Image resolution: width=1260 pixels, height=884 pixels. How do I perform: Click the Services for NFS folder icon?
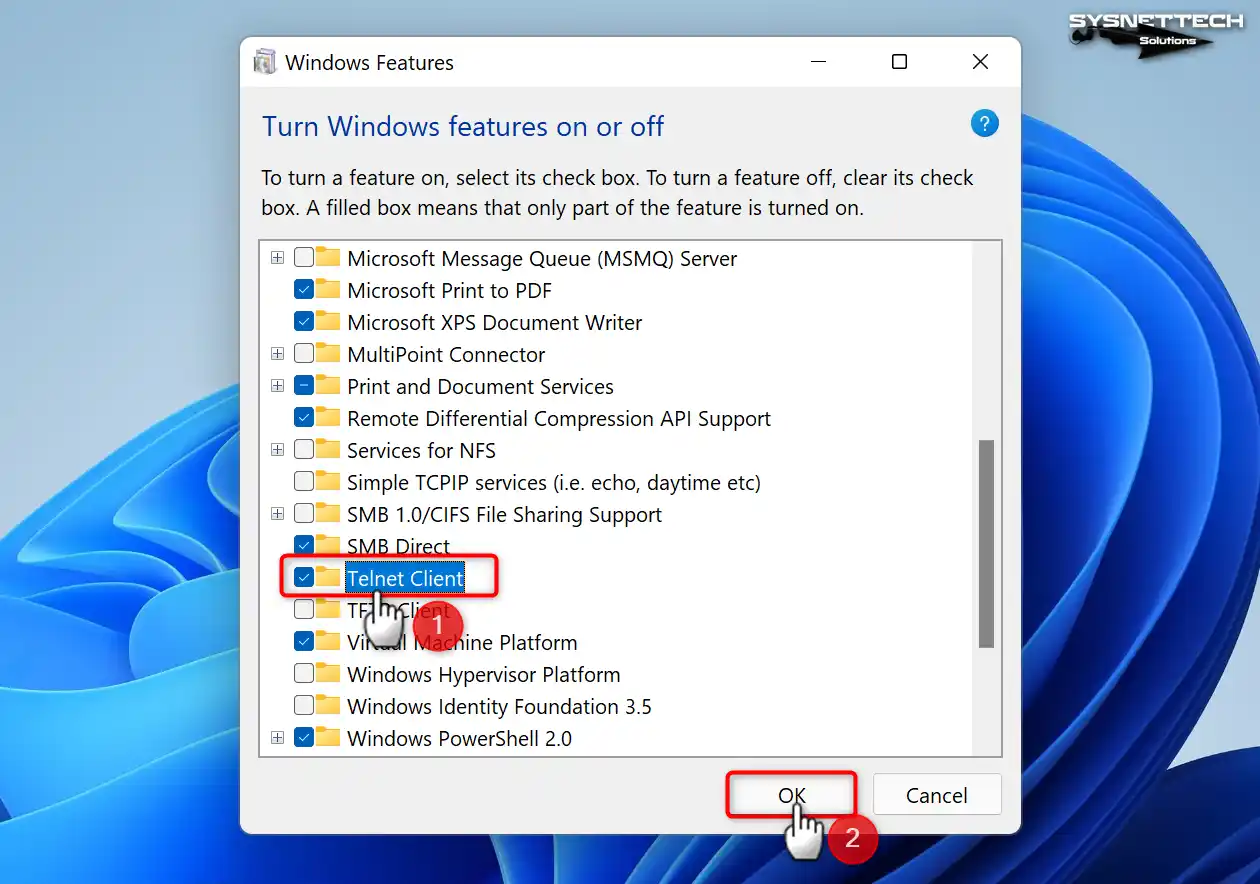[x=328, y=450]
